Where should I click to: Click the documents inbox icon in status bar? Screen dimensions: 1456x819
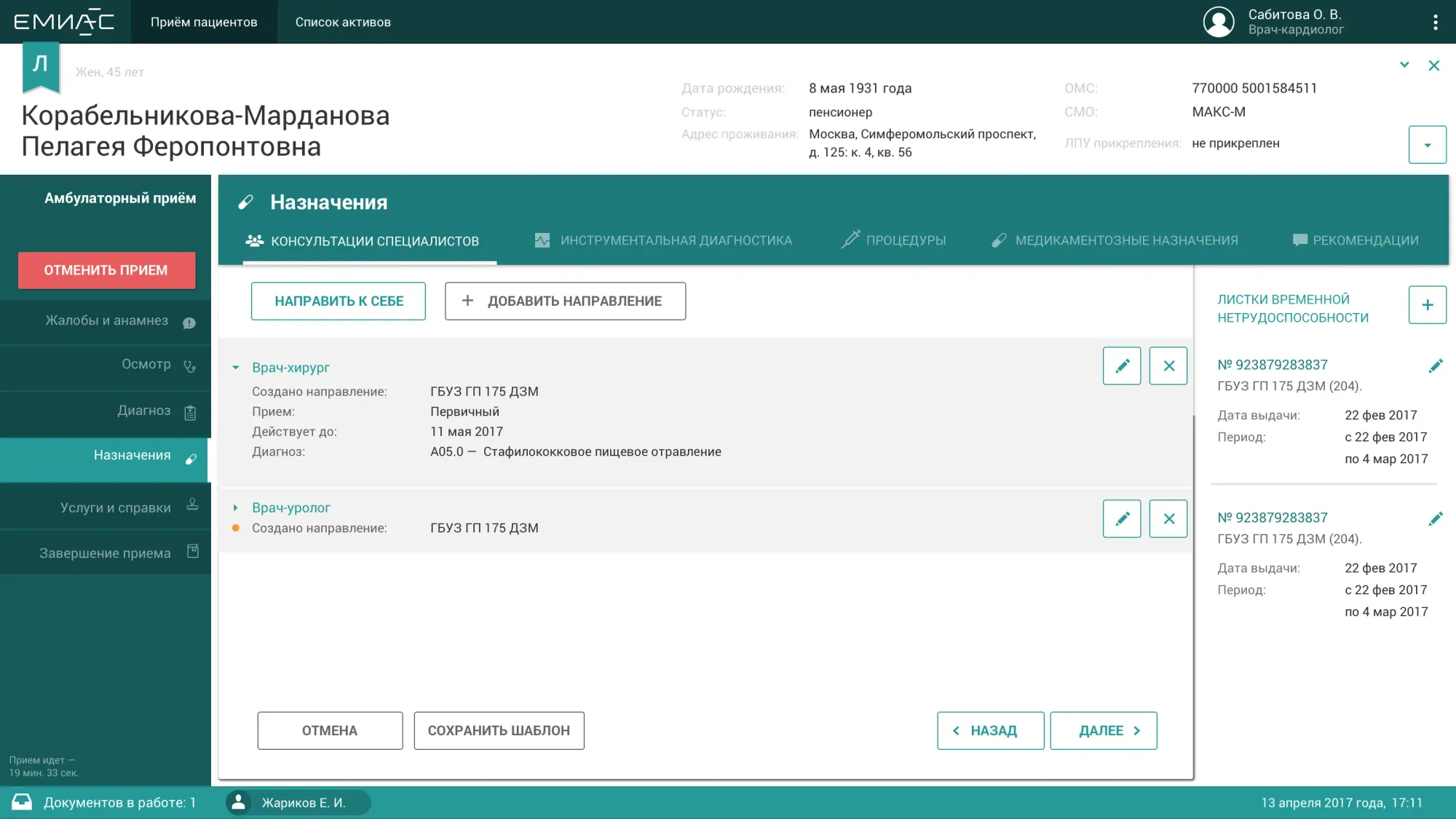(22, 802)
